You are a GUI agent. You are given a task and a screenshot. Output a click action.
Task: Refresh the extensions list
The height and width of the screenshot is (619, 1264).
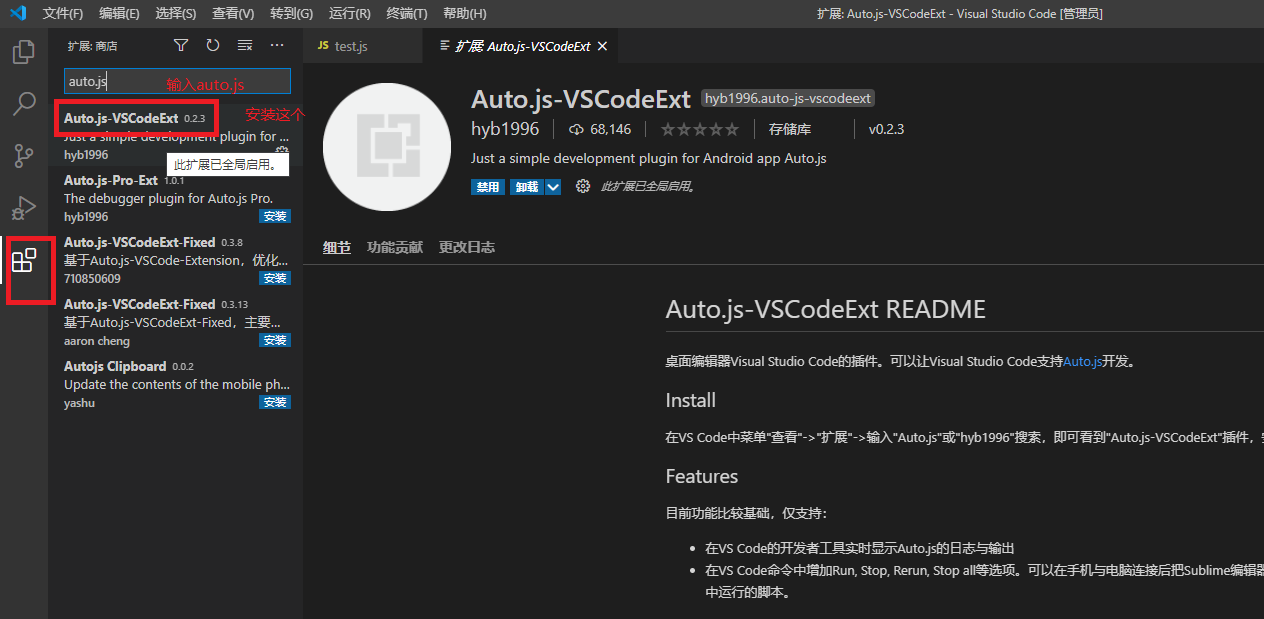click(x=212, y=45)
